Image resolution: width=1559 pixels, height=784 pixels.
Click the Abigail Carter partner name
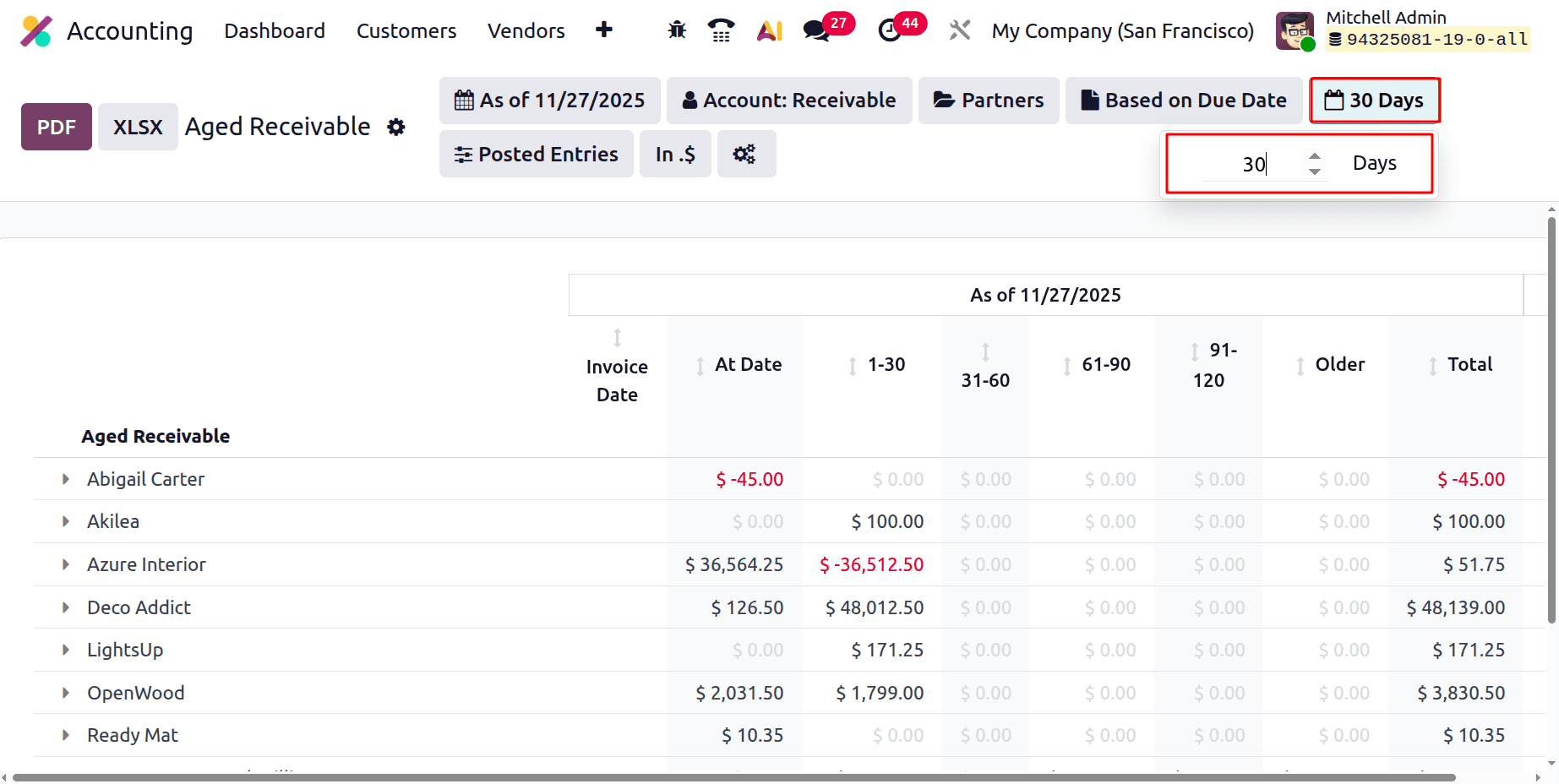(145, 479)
